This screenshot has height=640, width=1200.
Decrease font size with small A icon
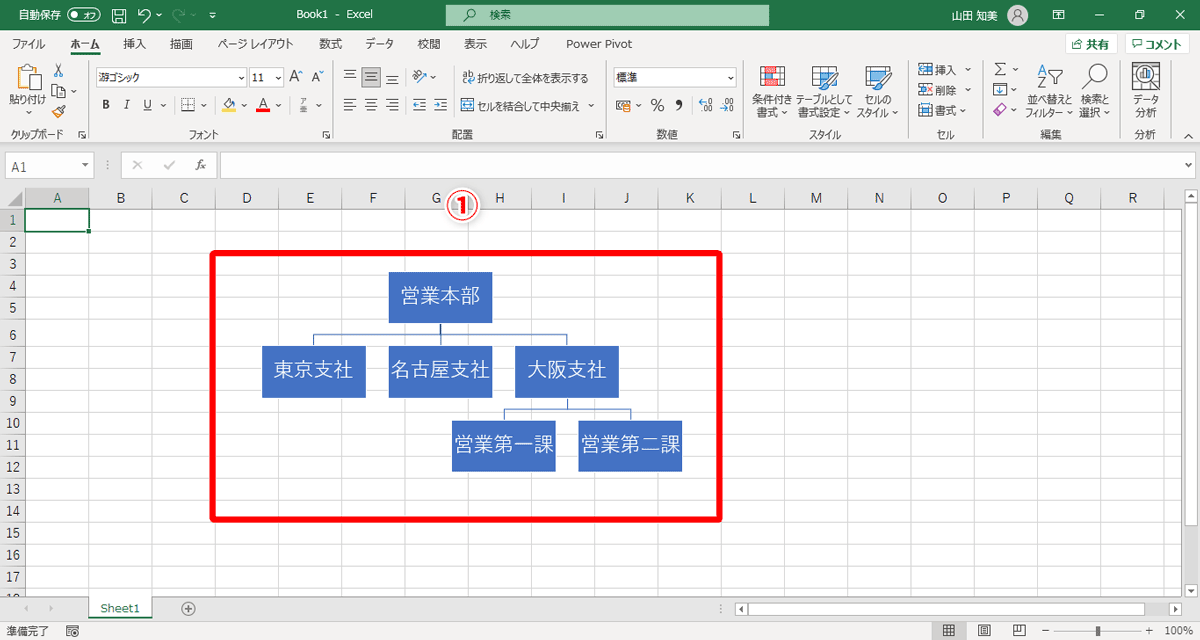pos(317,77)
